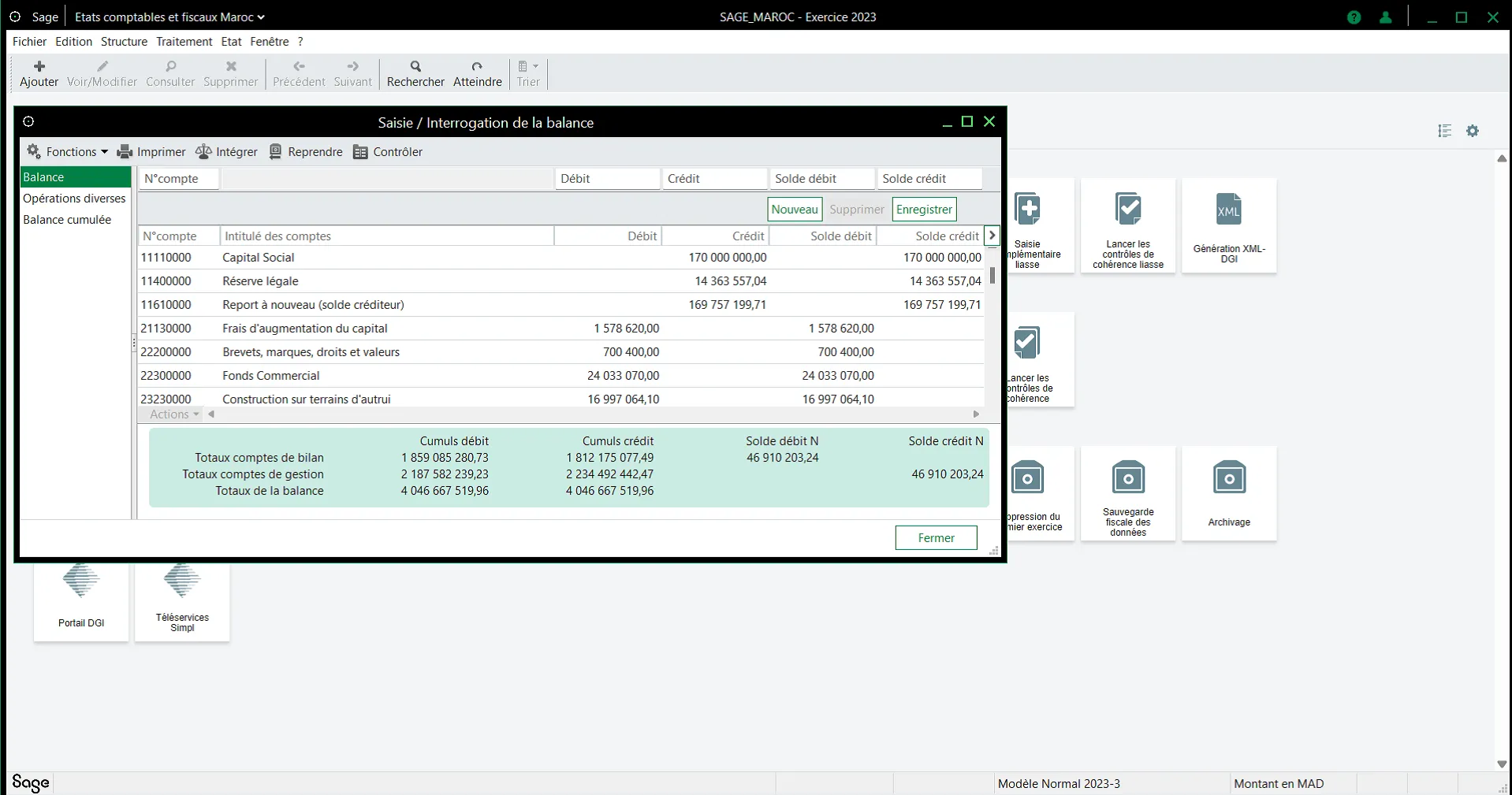
Task: Select the Capital Social row
Action: click(560, 258)
